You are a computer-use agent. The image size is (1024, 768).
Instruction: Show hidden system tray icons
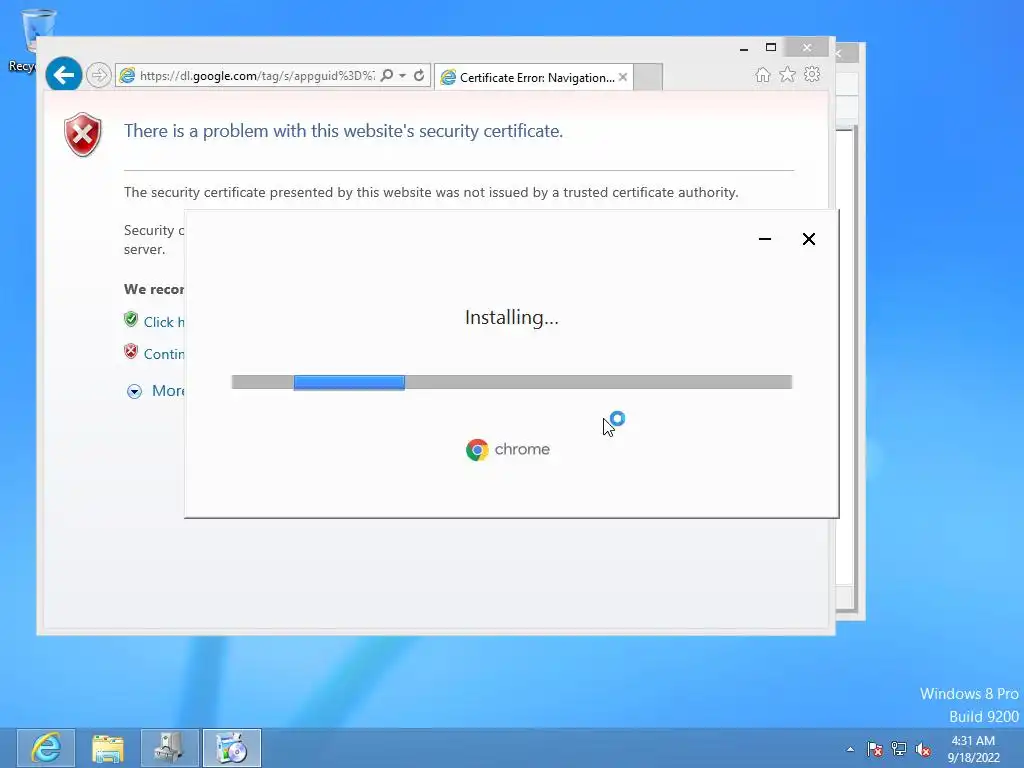tap(850, 749)
